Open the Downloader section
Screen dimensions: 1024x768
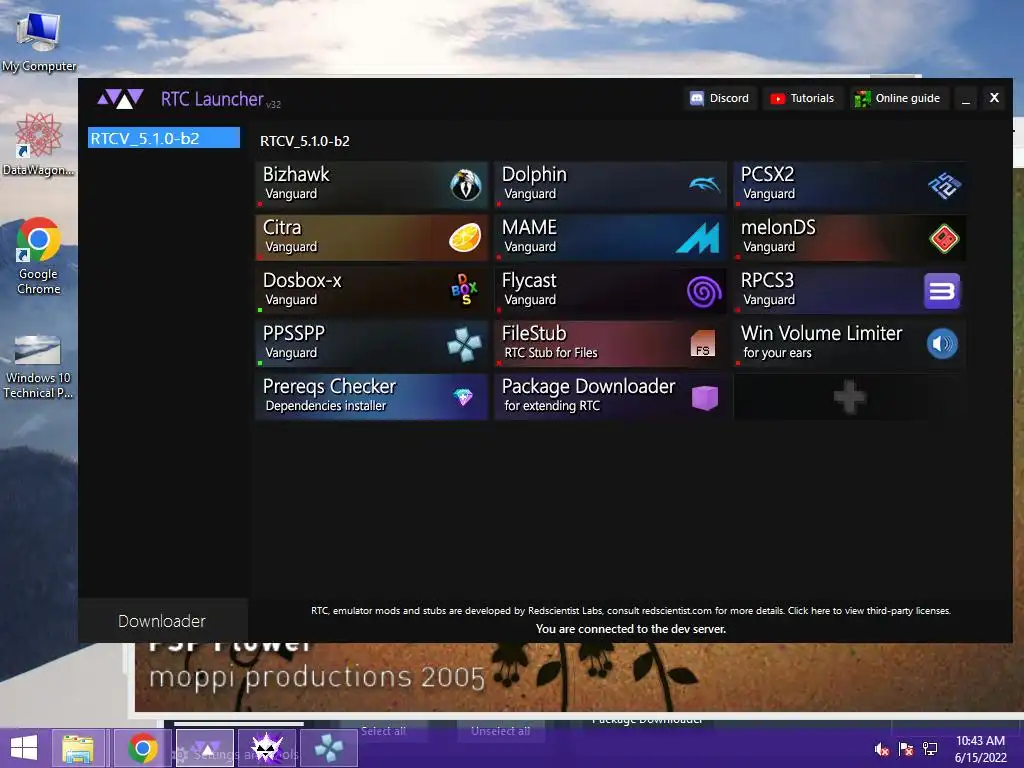(162, 621)
